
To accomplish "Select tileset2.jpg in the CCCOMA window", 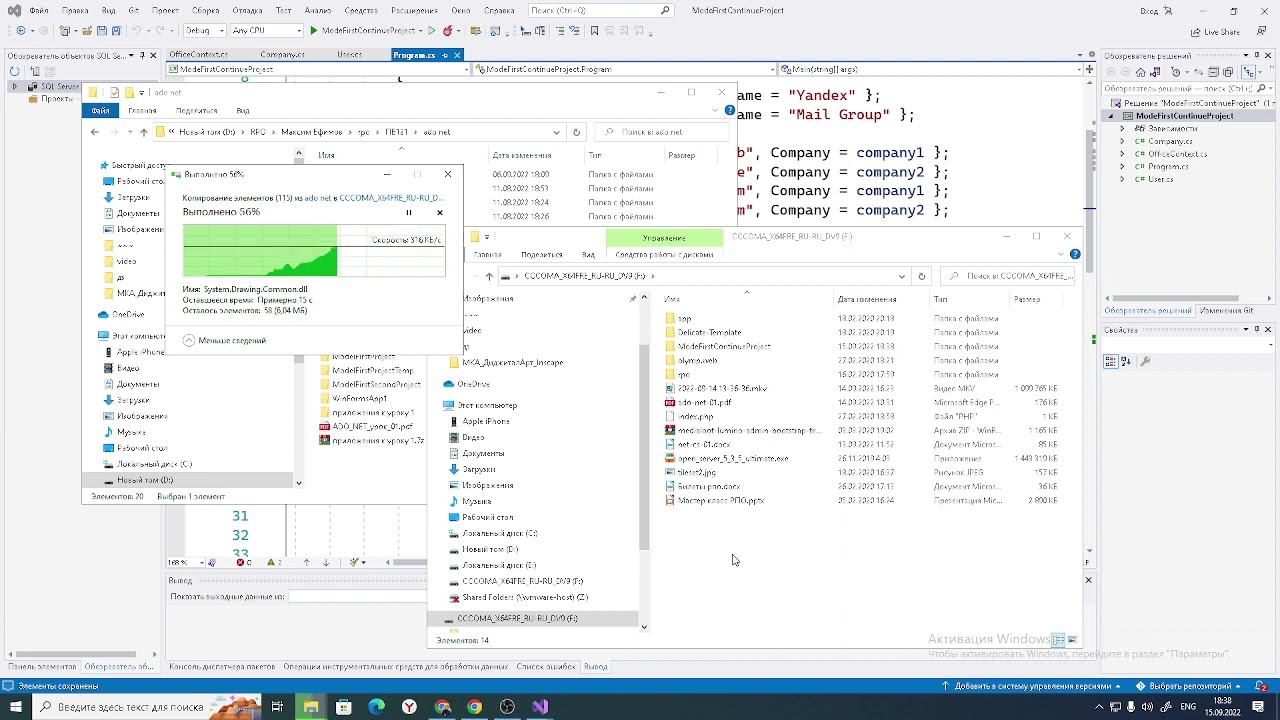I will point(696,472).
